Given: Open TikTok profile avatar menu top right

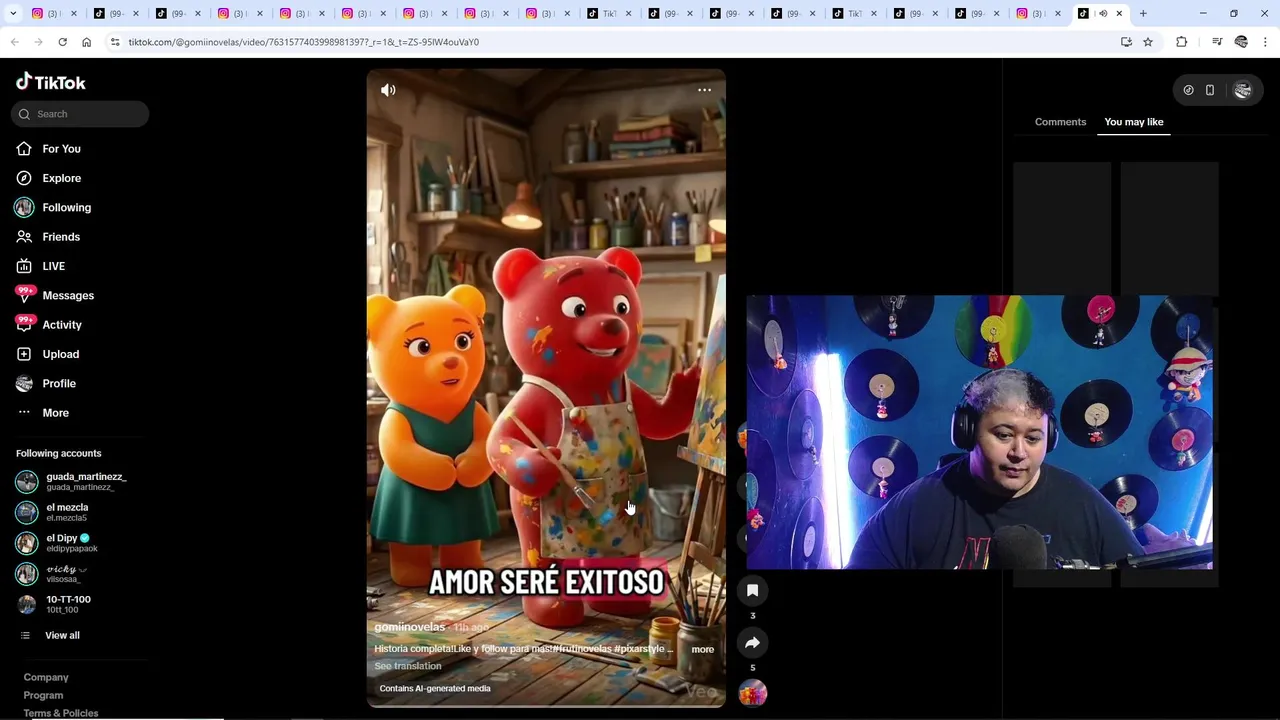Looking at the screenshot, I should tap(1243, 90).
